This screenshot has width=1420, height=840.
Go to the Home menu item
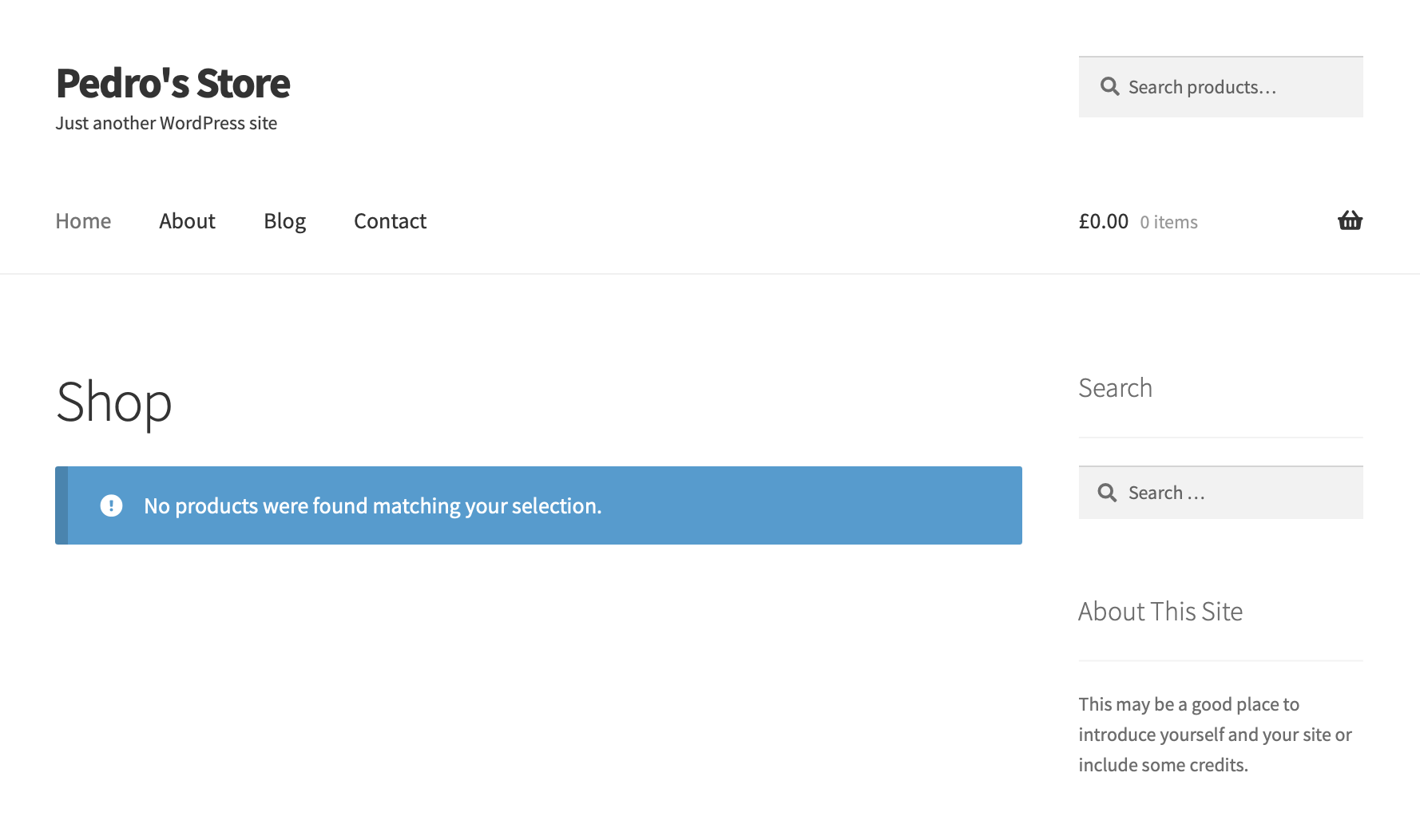pos(83,221)
